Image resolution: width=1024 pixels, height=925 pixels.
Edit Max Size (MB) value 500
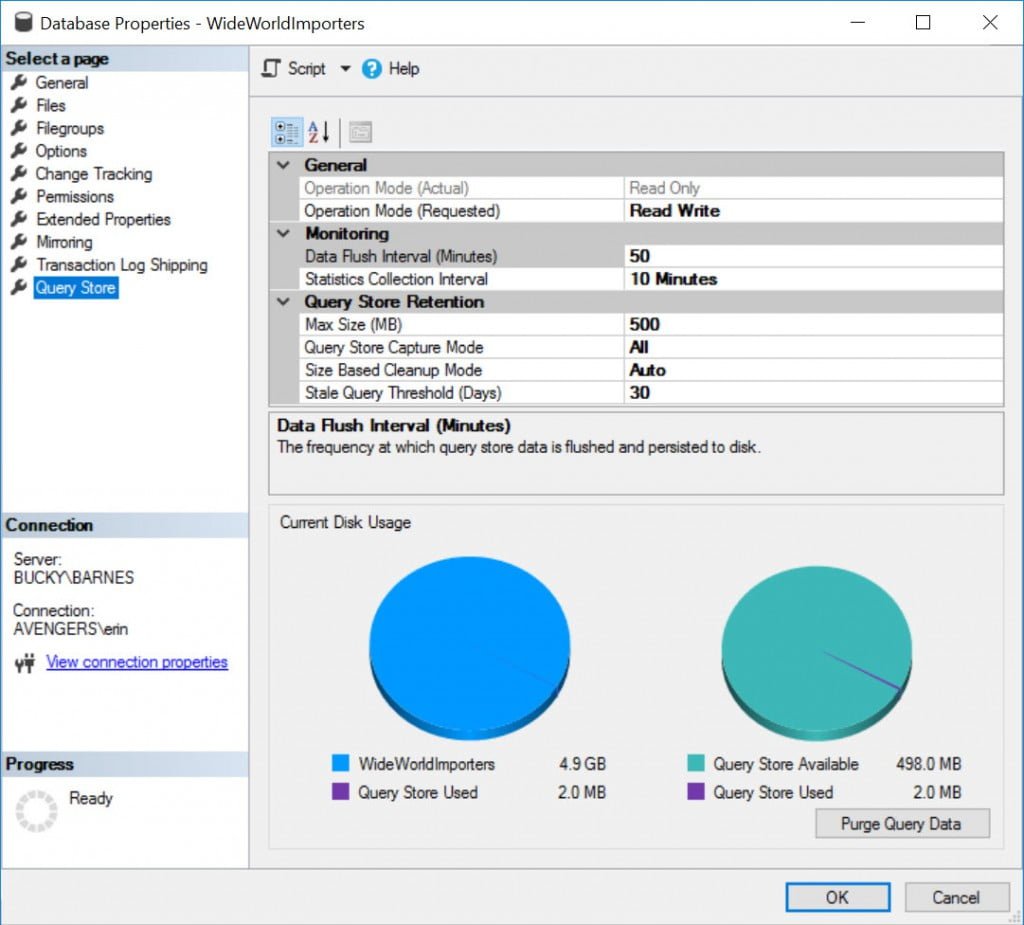814,325
